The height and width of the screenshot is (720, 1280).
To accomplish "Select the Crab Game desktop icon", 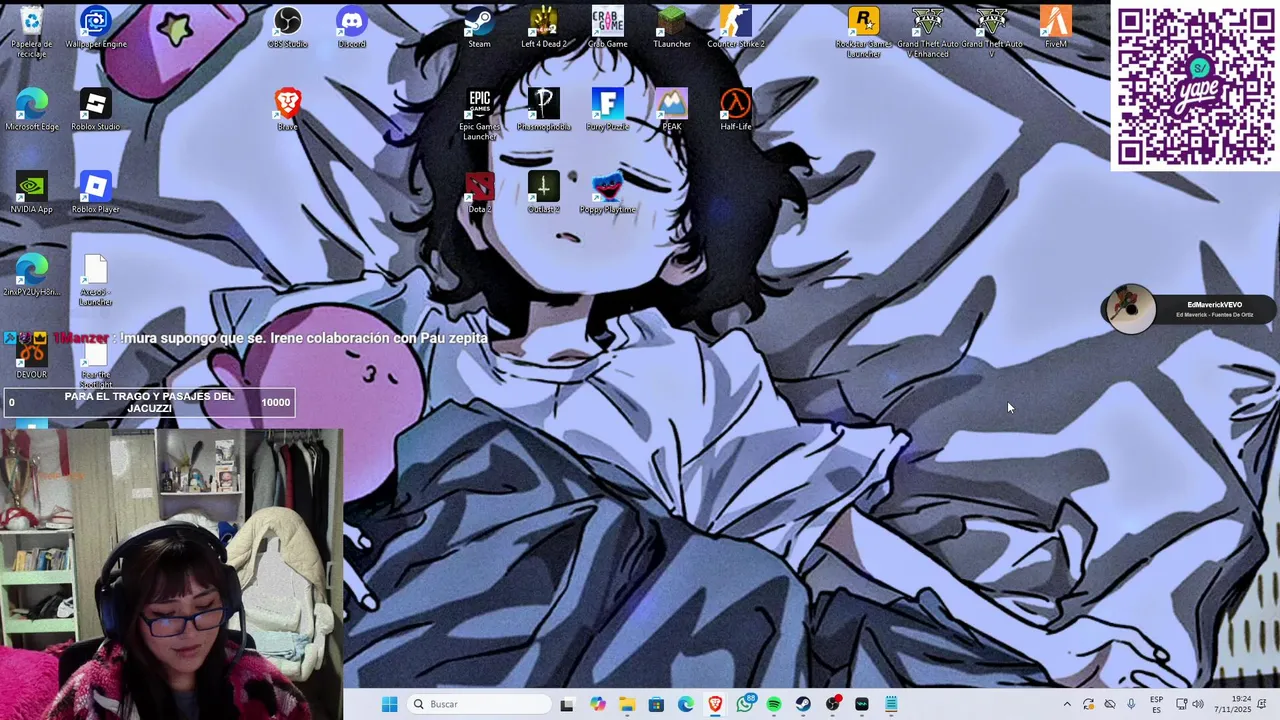I will pos(608,27).
